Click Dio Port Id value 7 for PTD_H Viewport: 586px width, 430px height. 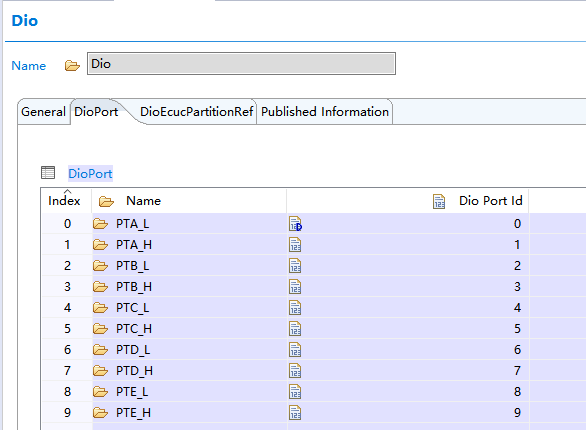pos(517,370)
